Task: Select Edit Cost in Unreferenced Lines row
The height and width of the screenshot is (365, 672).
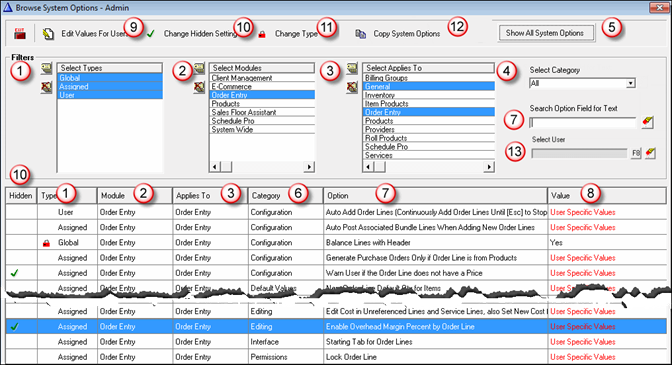Action: (435, 311)
